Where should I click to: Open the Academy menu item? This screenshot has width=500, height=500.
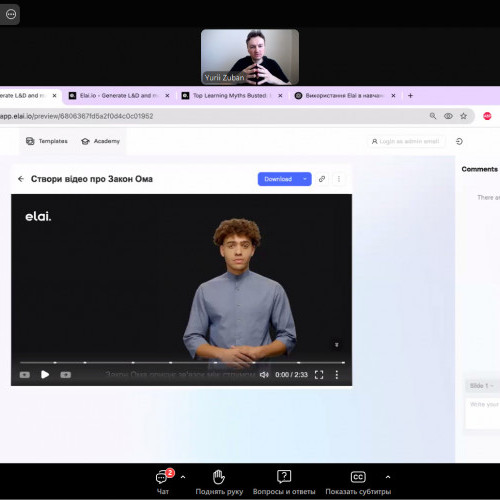pyautogui.click(x=100, y=141)
